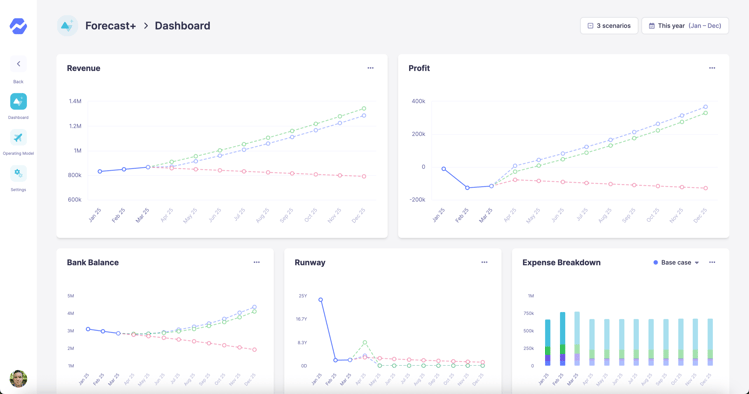Click the green Dec 25 point on Revenue chart
Image resolution: width=749 pixels, height=394 pixels.
tap(364, 108)
